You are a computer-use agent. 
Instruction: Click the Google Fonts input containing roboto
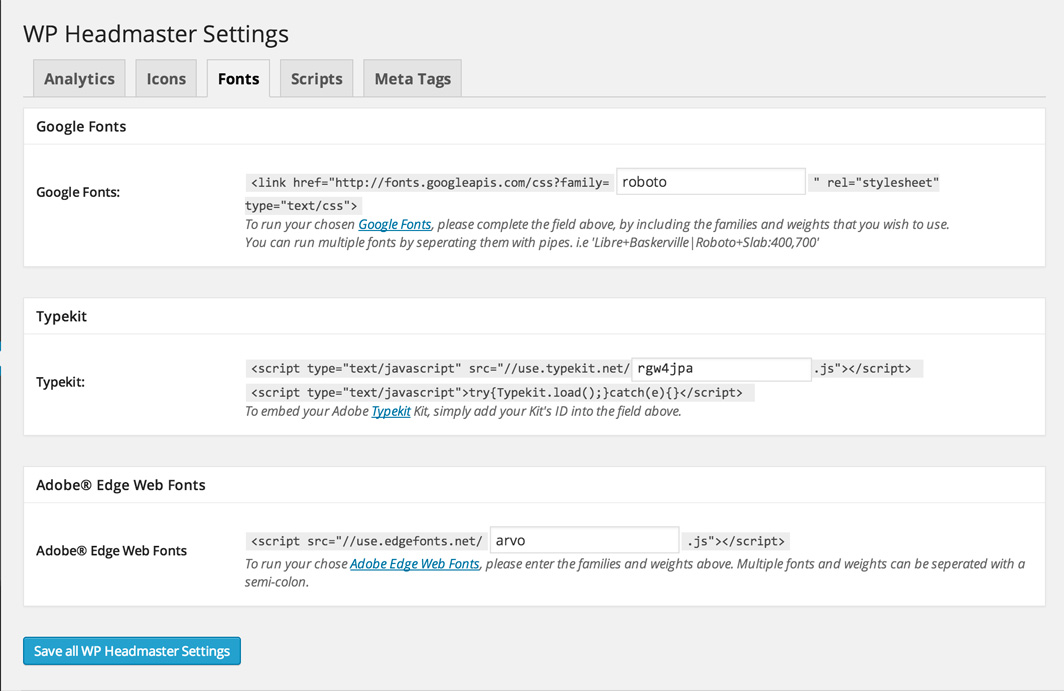point(710,182)
